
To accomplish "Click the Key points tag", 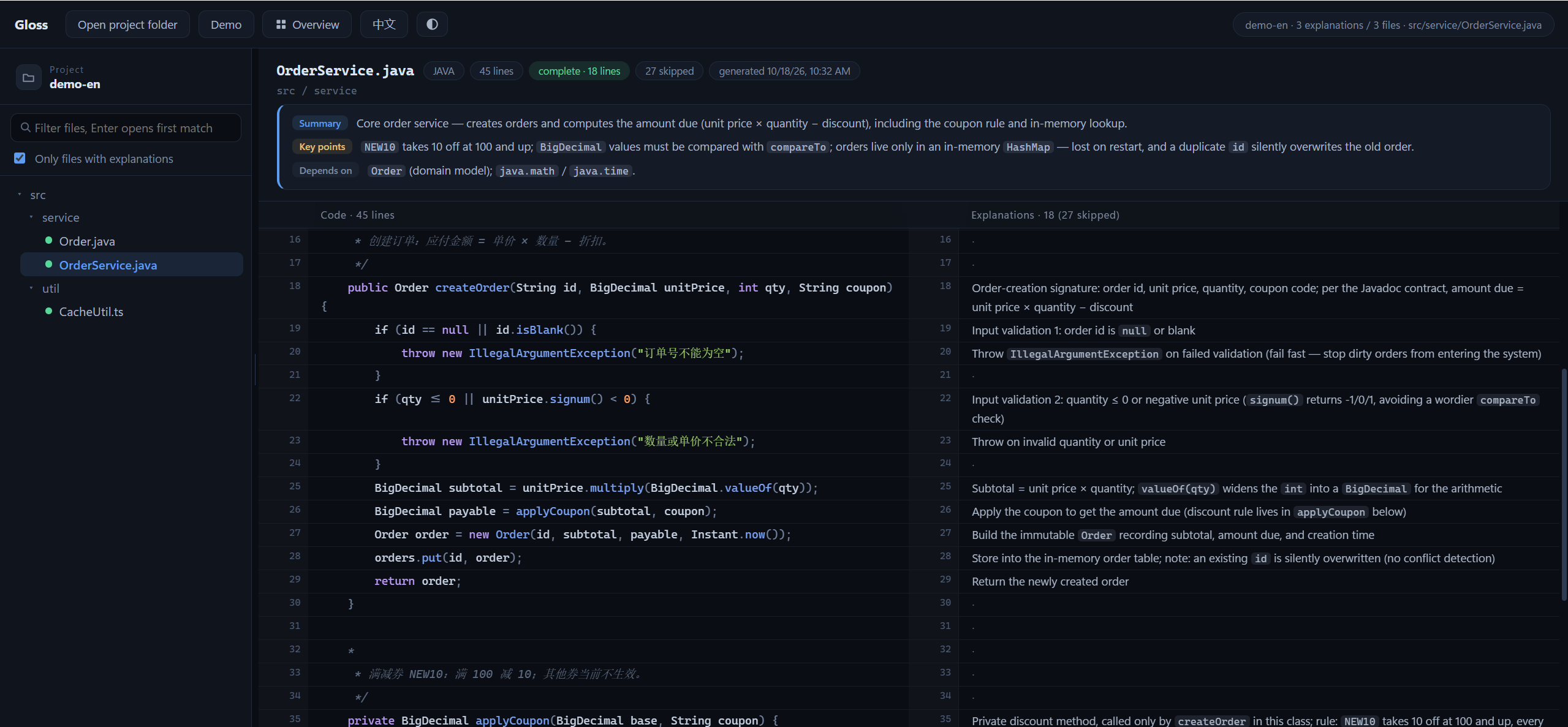I will 322,146.
